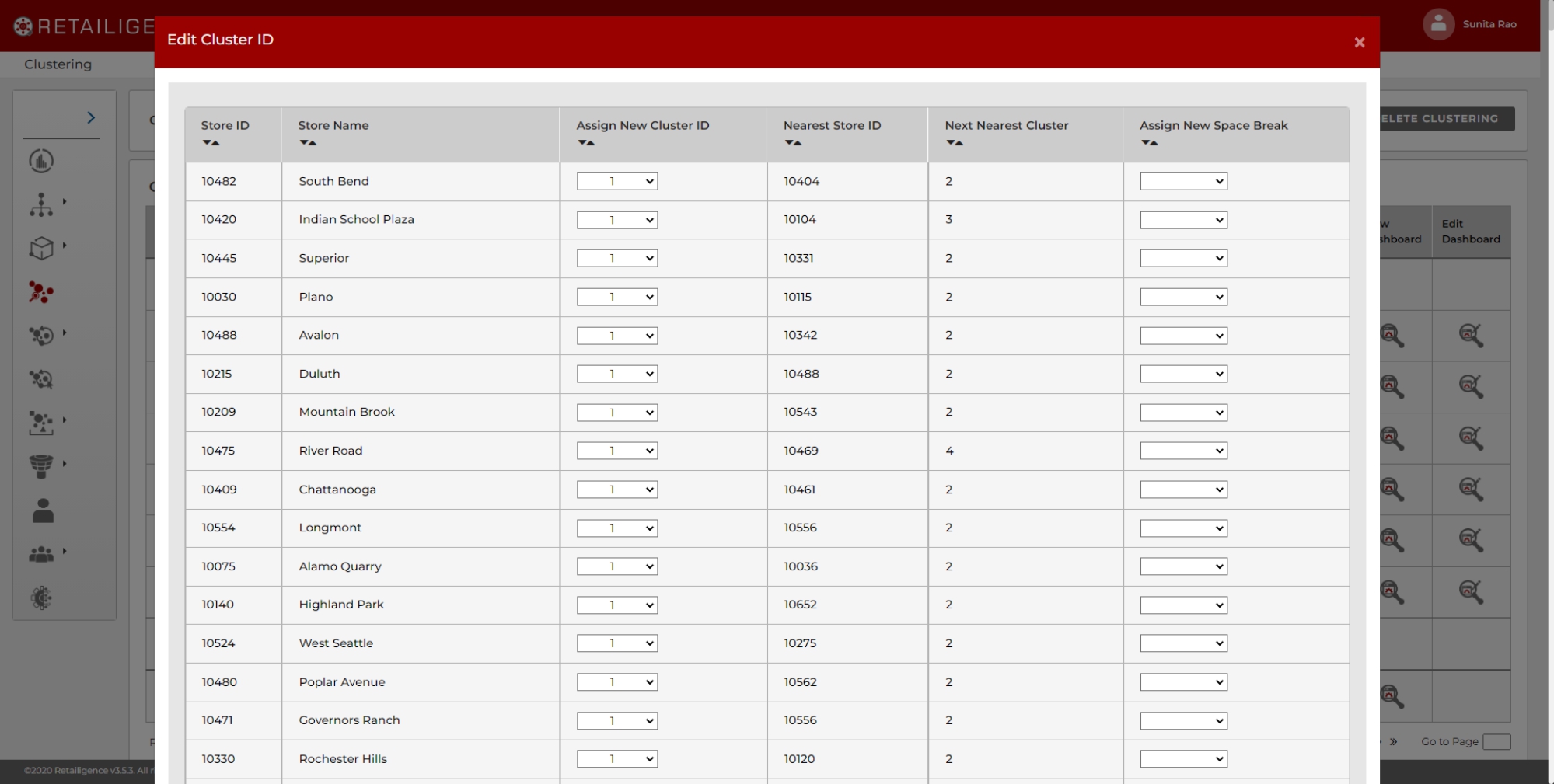Open space break dropdown for Plano
The image size is (1554, 784).
1183,298
